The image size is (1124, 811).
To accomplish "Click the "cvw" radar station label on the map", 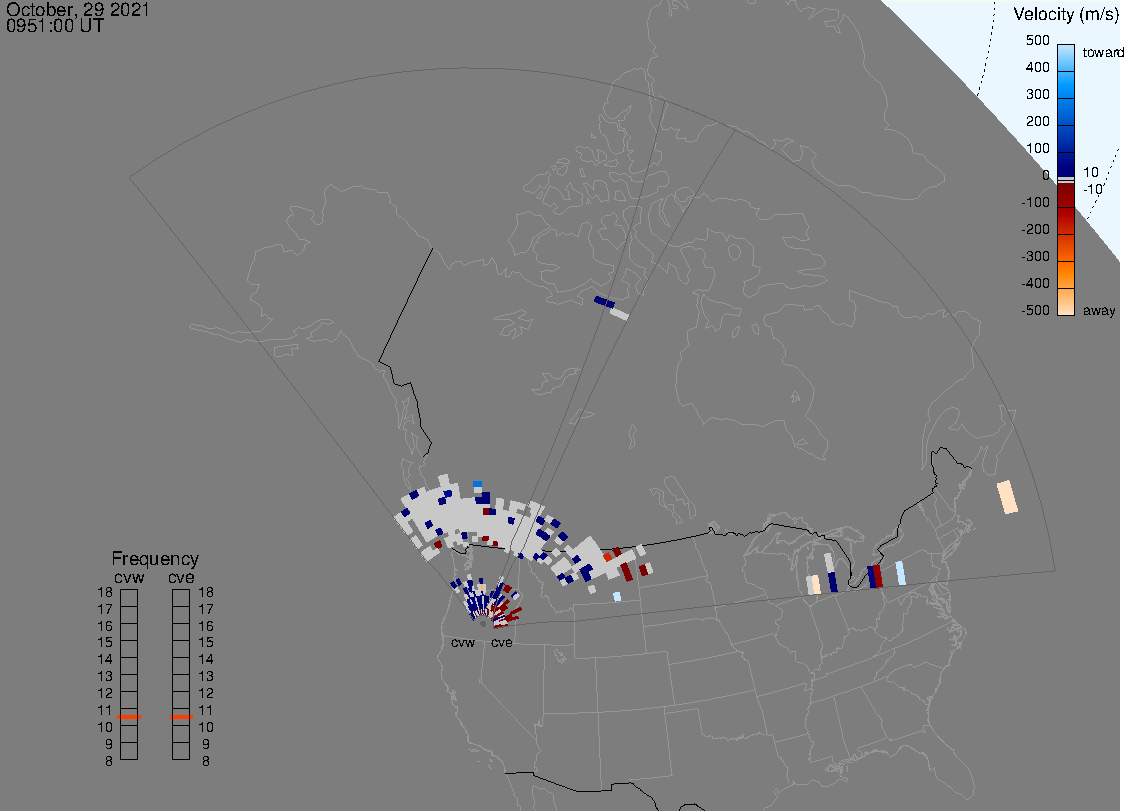I will coord(463,642).
